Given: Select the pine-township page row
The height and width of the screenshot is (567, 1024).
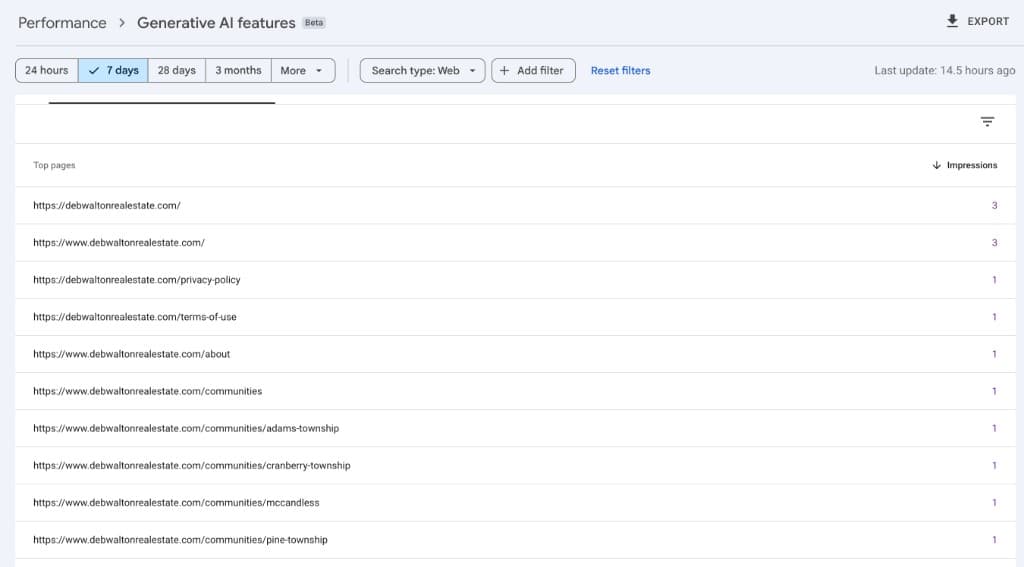Looking at the screenshot, I should tap(515, 540).
